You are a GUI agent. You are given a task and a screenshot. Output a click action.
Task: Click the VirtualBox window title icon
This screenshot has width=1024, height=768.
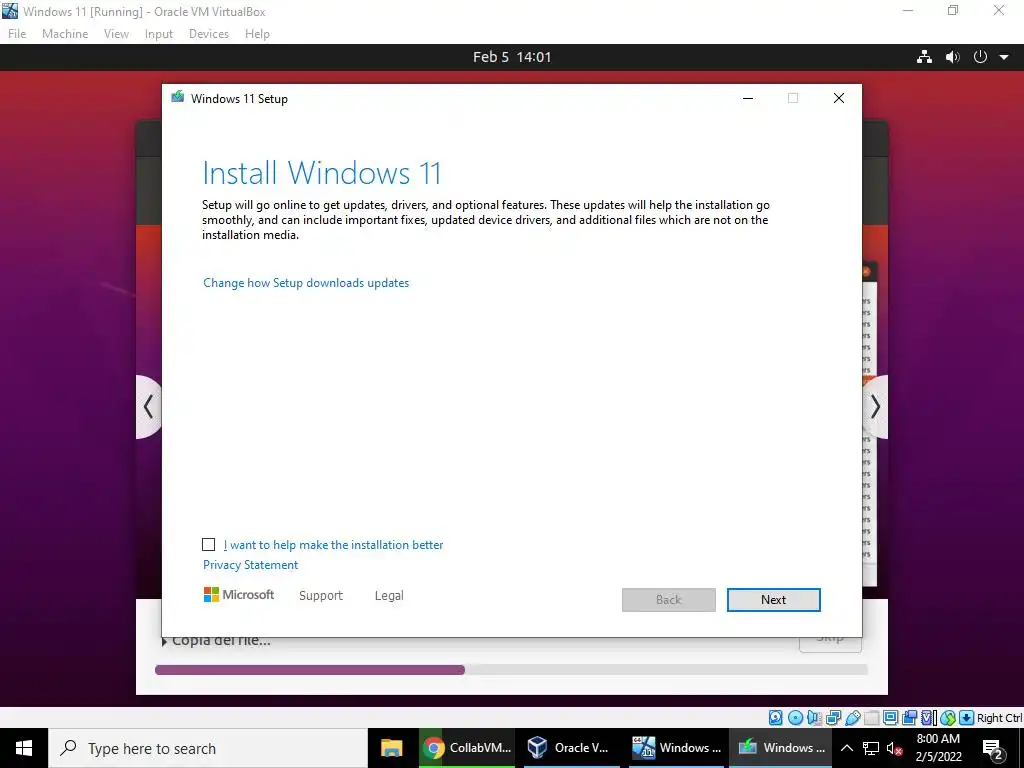coord(10,11)
